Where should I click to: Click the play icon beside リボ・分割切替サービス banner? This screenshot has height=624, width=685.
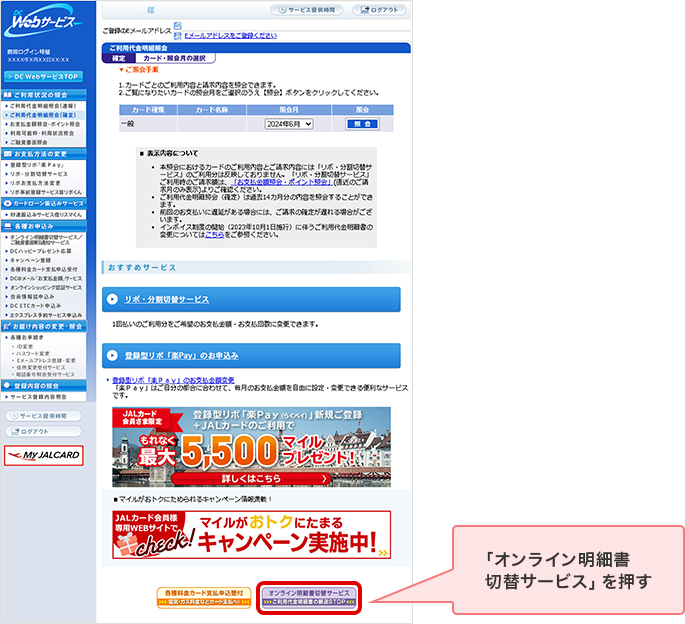coord(112,299)
